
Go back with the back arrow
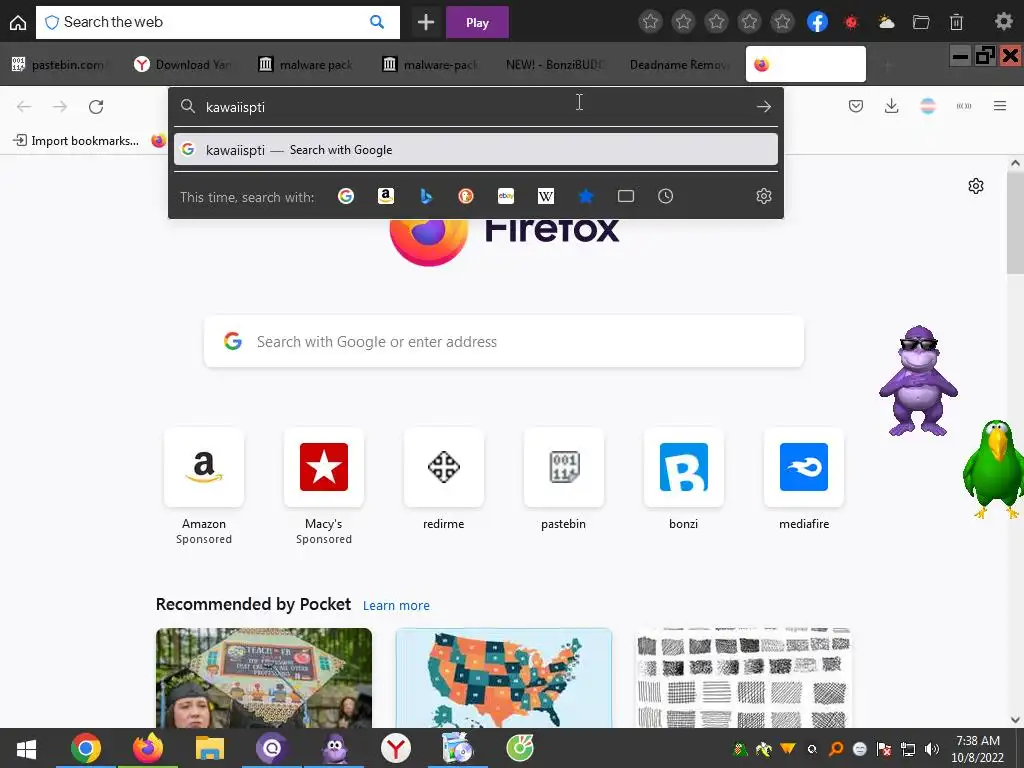(x=24, y=106)
